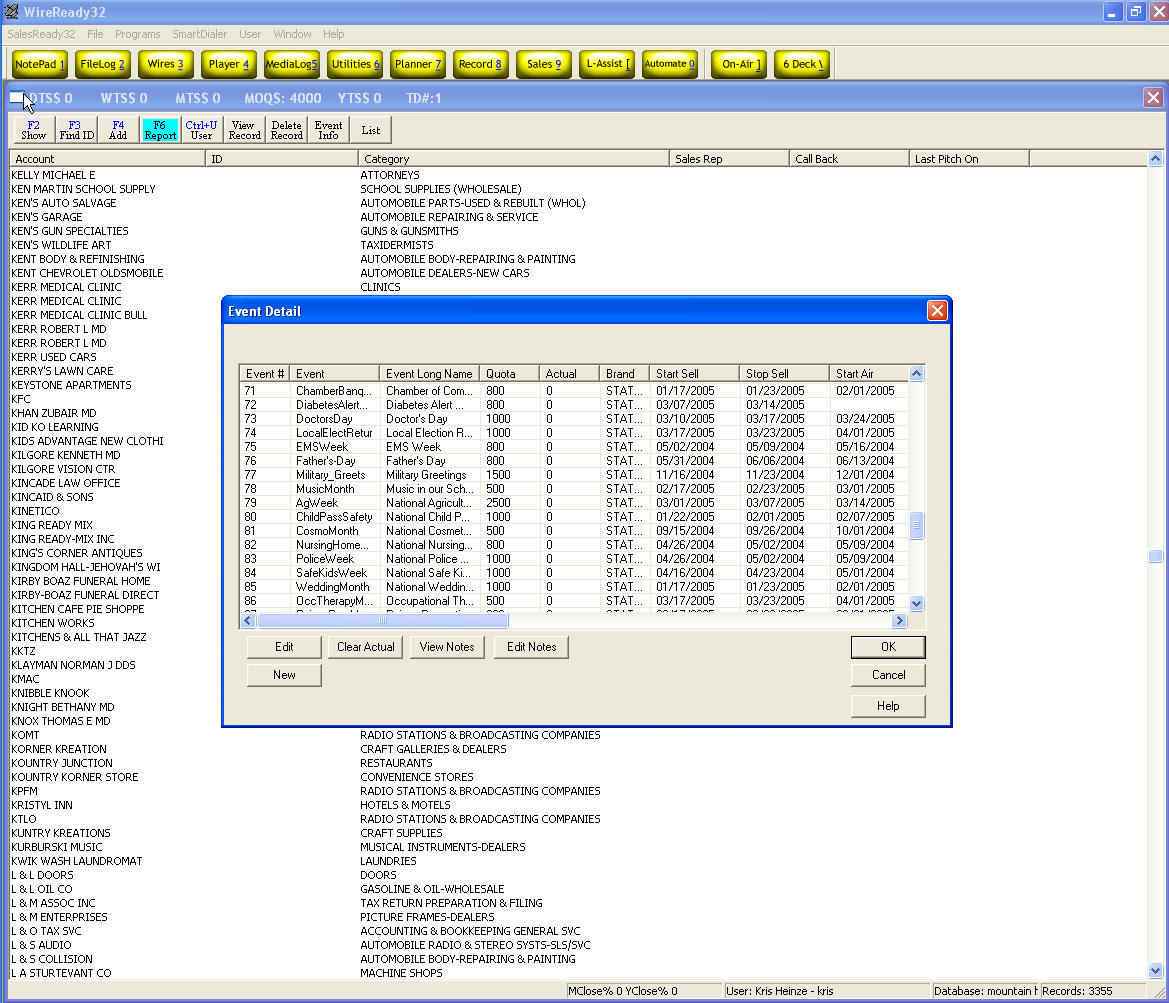The width and height of the screenshot is (1169, 1003).
Task: Open the 6 Deck module
Action: 803,64
